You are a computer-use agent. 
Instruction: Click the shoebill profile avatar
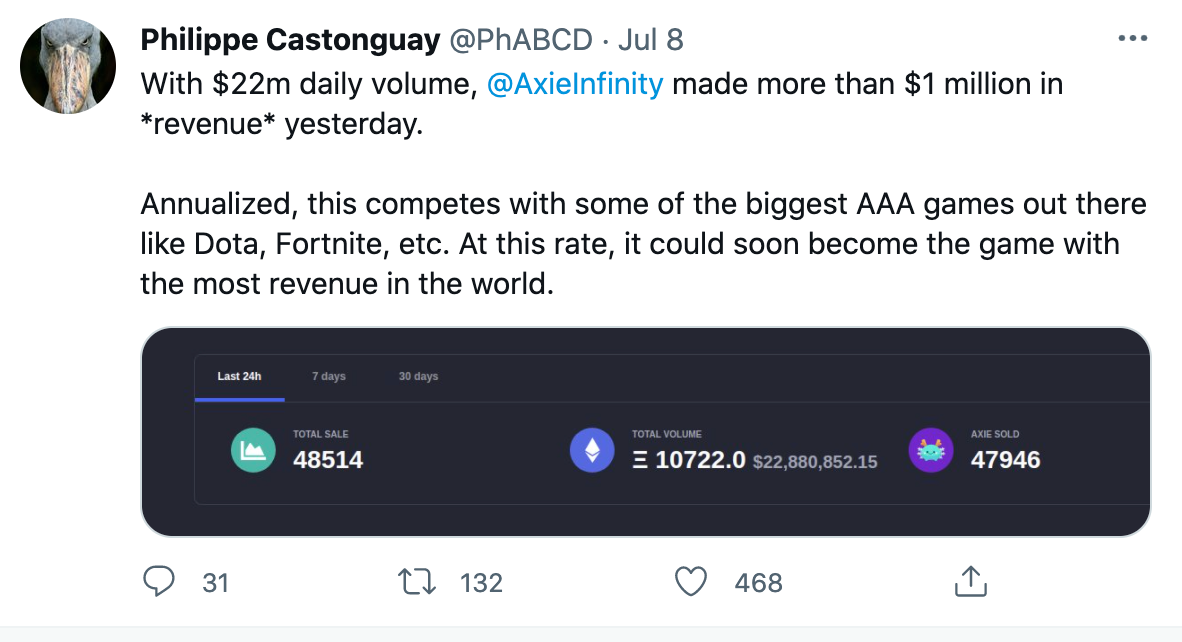point(68,66)
